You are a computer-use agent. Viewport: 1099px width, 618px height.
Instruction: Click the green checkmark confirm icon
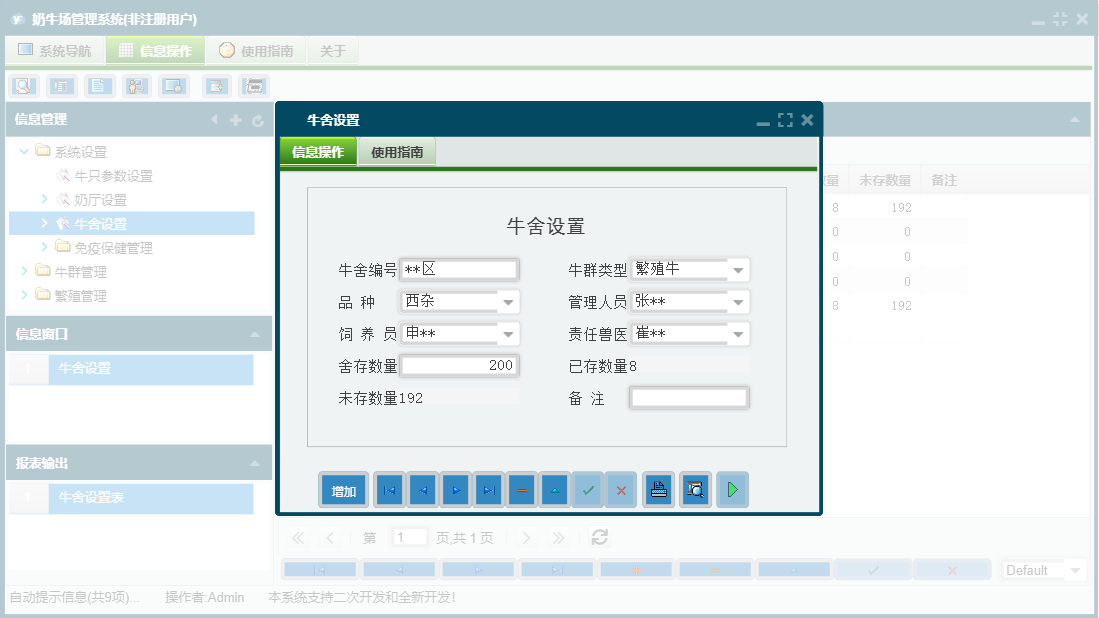[588, 489]
